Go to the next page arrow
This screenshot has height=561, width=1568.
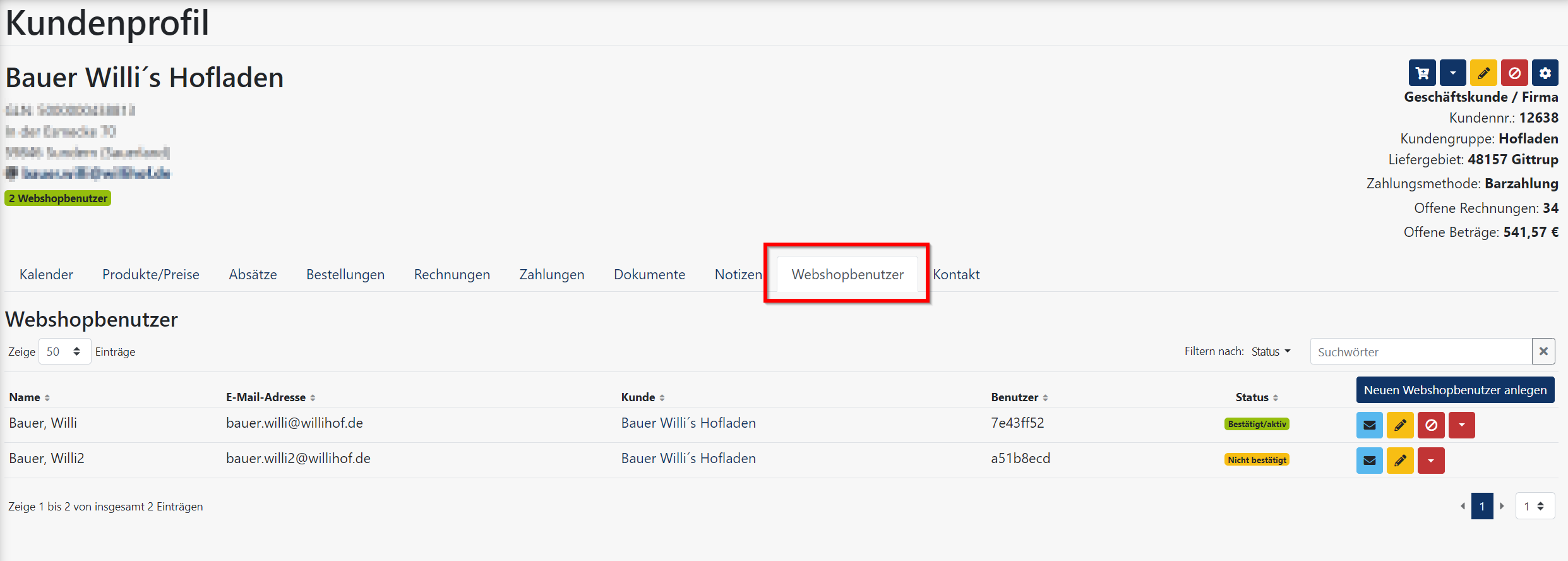(1502, 506)
